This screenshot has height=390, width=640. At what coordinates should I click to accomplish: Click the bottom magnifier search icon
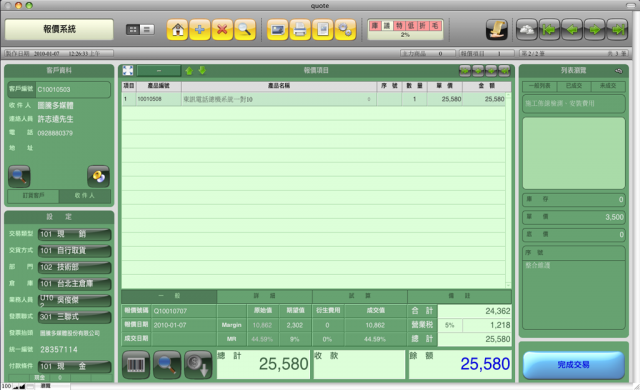point(167,365)
